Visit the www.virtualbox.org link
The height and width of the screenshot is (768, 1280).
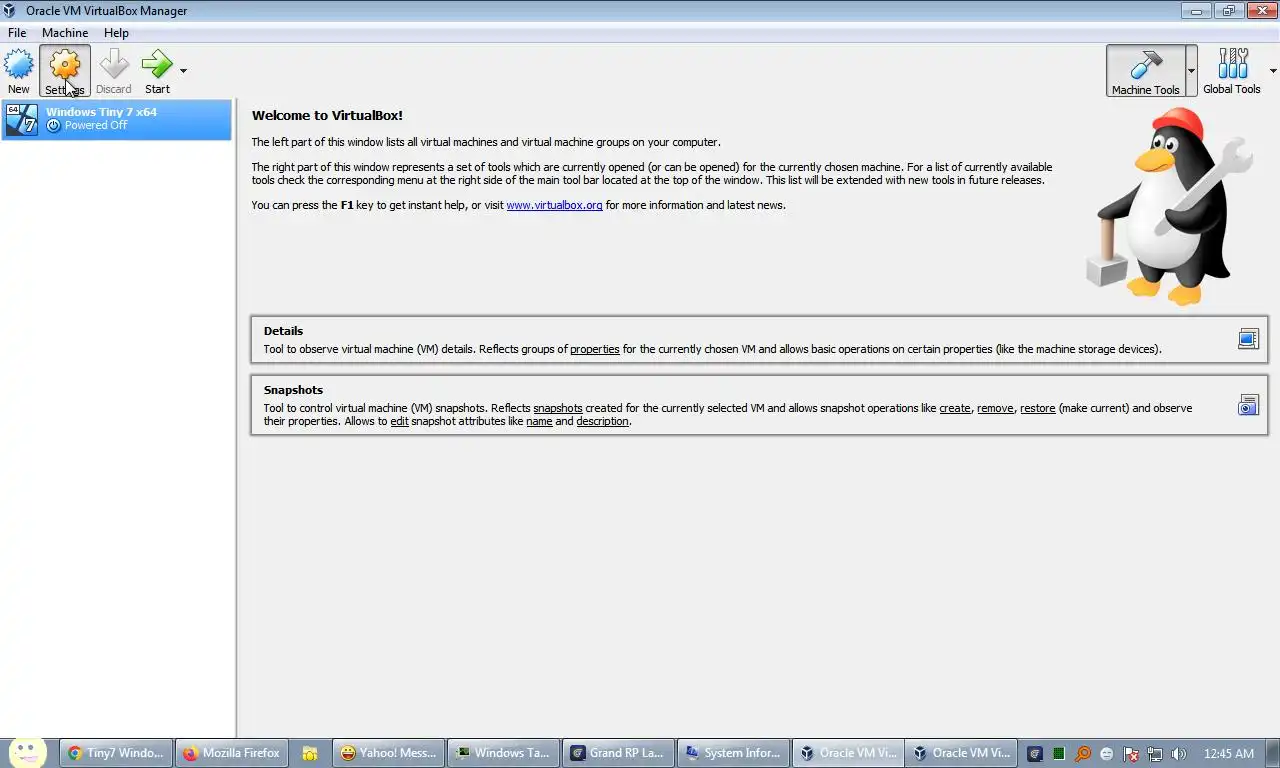click(554, 205)
